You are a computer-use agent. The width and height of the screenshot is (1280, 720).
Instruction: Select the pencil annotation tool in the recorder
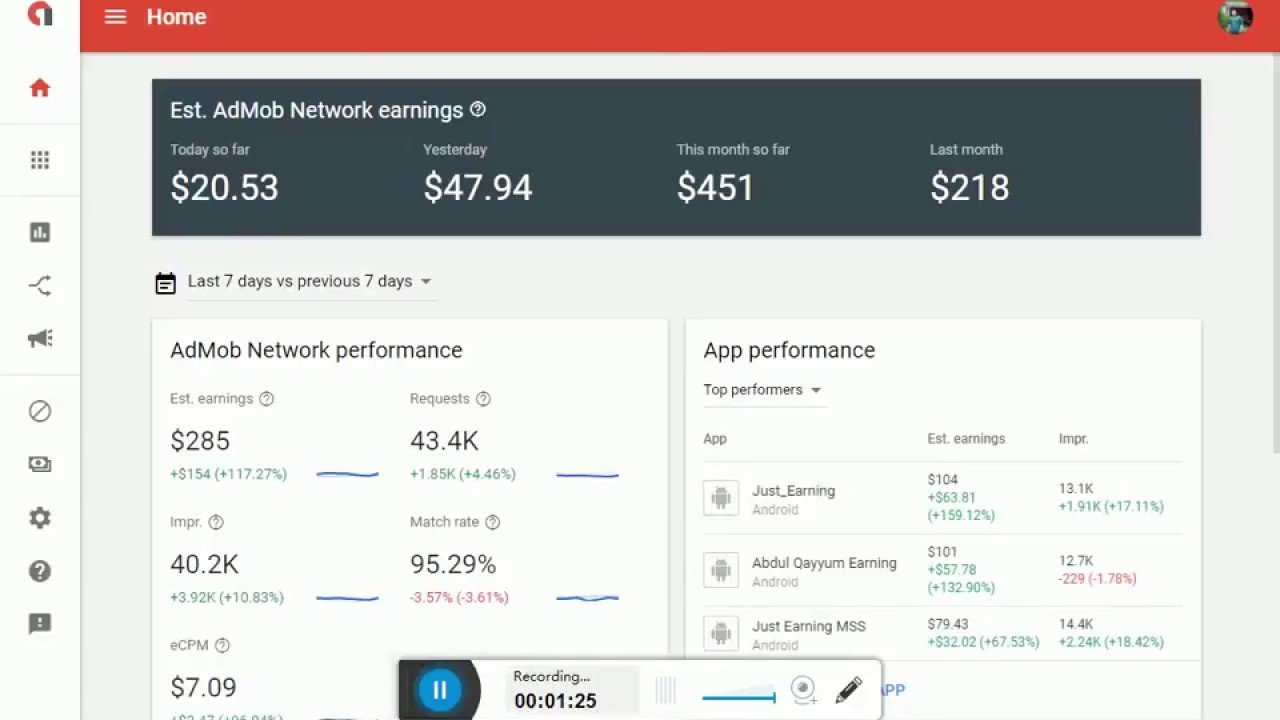848,689
